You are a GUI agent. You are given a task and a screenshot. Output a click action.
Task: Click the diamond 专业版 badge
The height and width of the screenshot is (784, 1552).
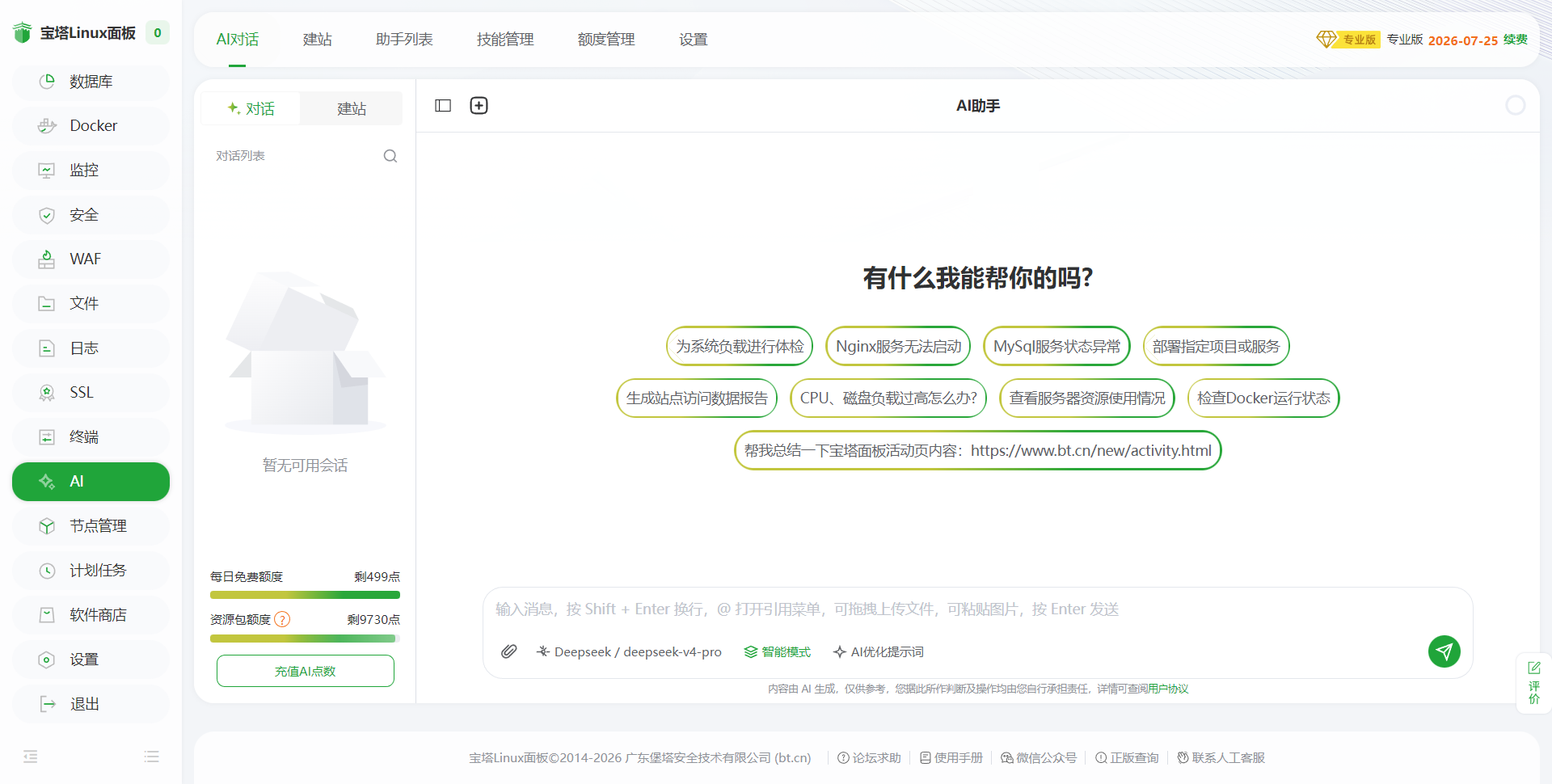(1348, 40)
